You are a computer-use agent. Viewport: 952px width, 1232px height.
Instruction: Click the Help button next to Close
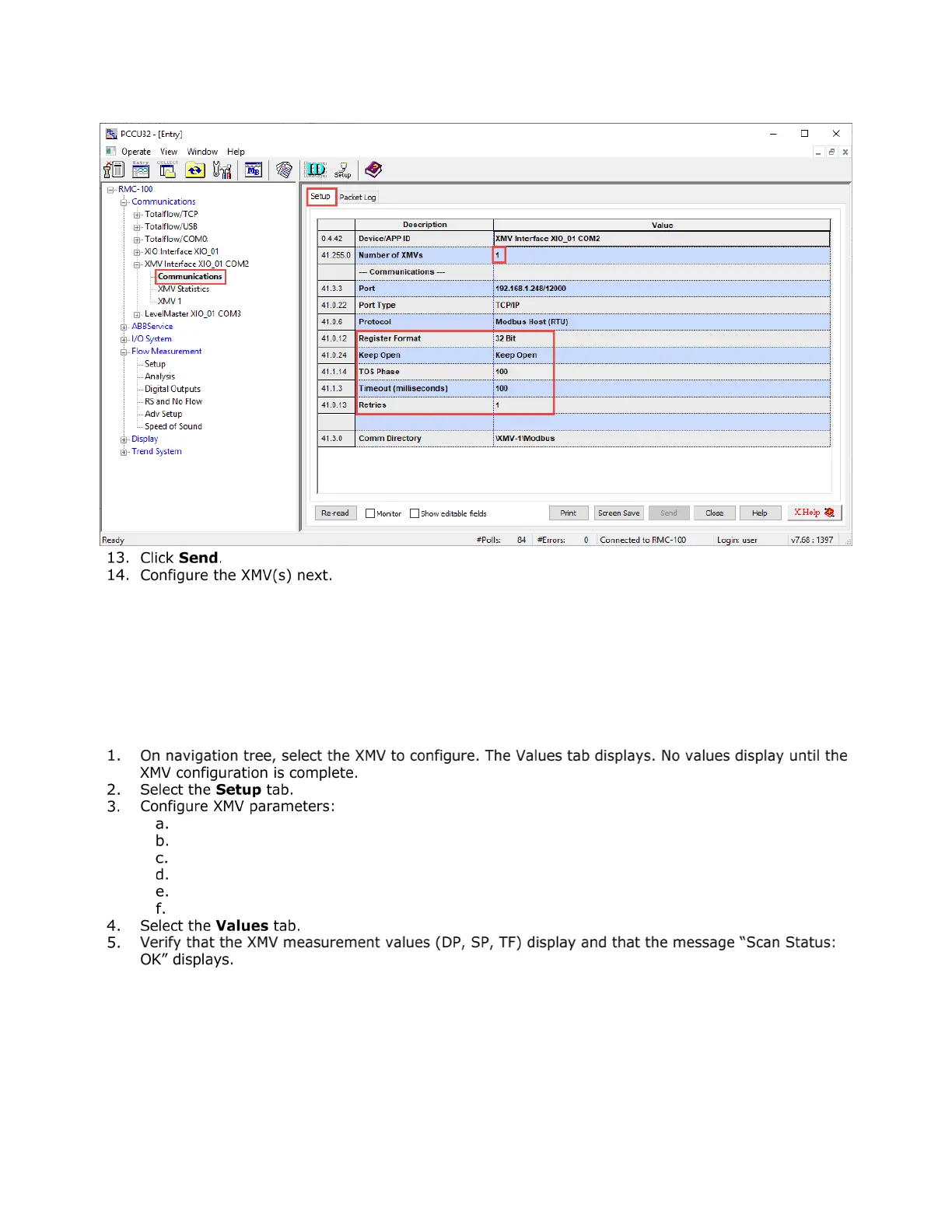[760, 513]
